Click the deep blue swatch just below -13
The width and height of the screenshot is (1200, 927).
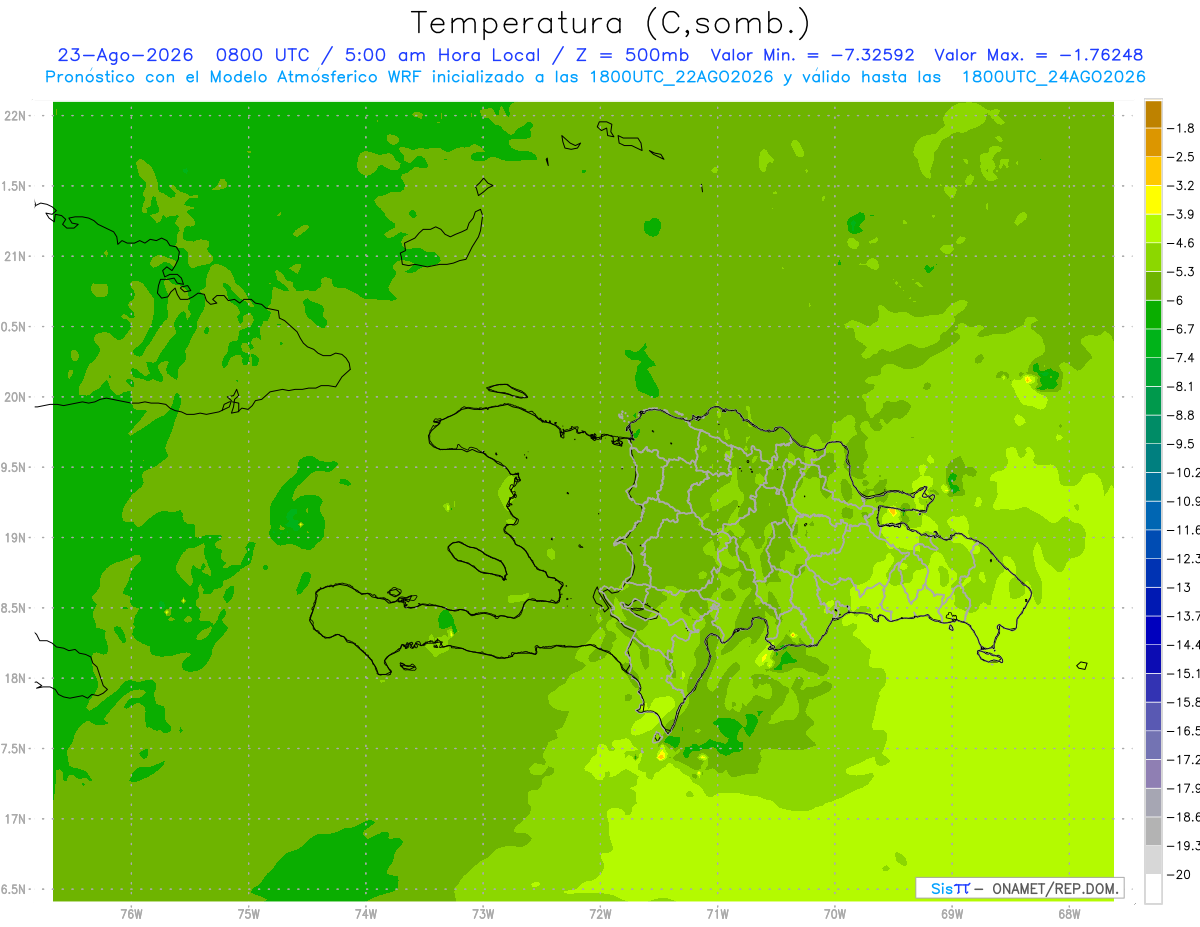1153,602
